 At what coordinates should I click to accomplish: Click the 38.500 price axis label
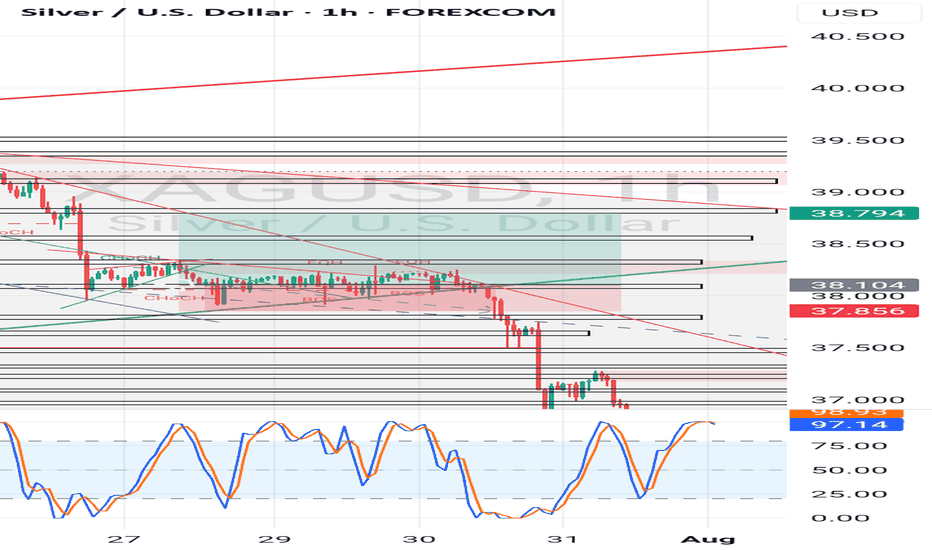[x=858, y=244]
